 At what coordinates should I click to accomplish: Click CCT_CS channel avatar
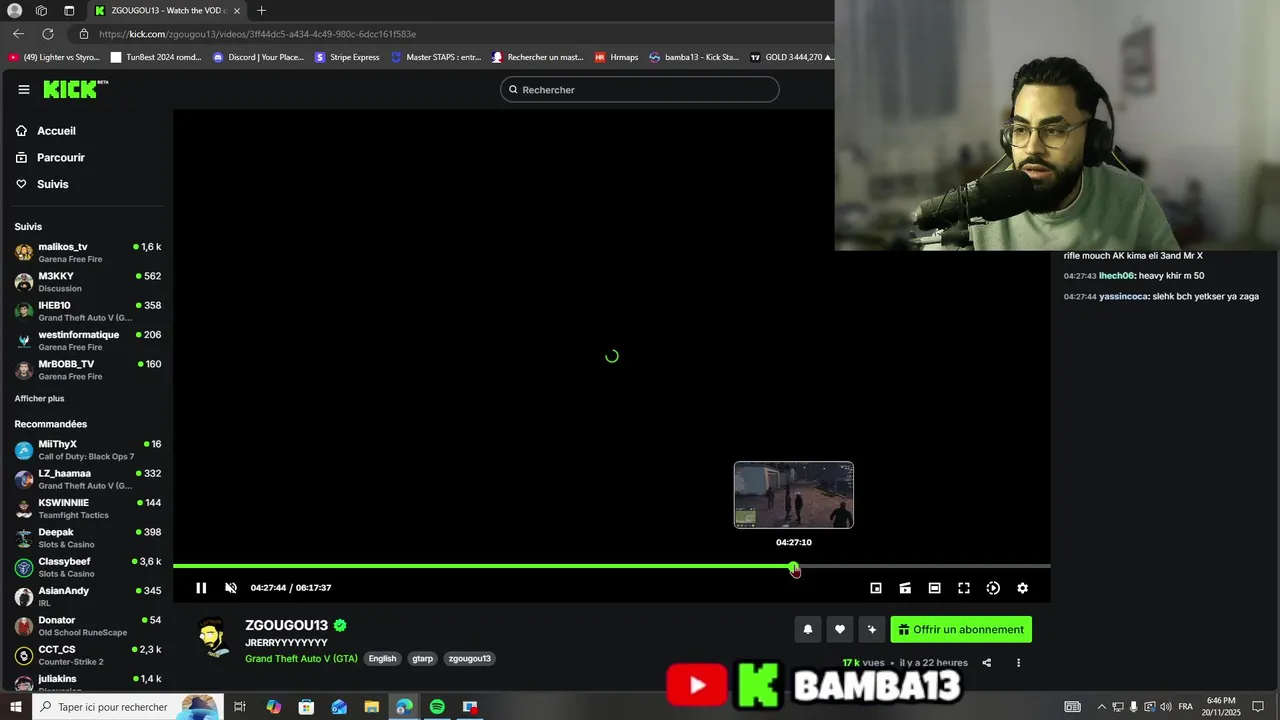tap(24, 655)
